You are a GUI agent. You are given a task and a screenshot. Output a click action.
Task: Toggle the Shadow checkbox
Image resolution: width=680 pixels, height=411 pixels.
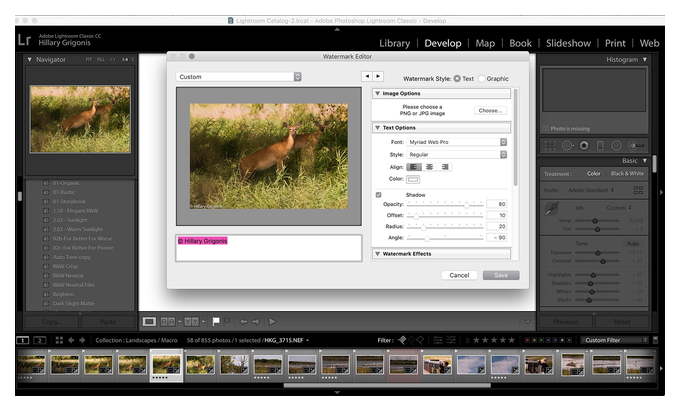click(379, 195)
